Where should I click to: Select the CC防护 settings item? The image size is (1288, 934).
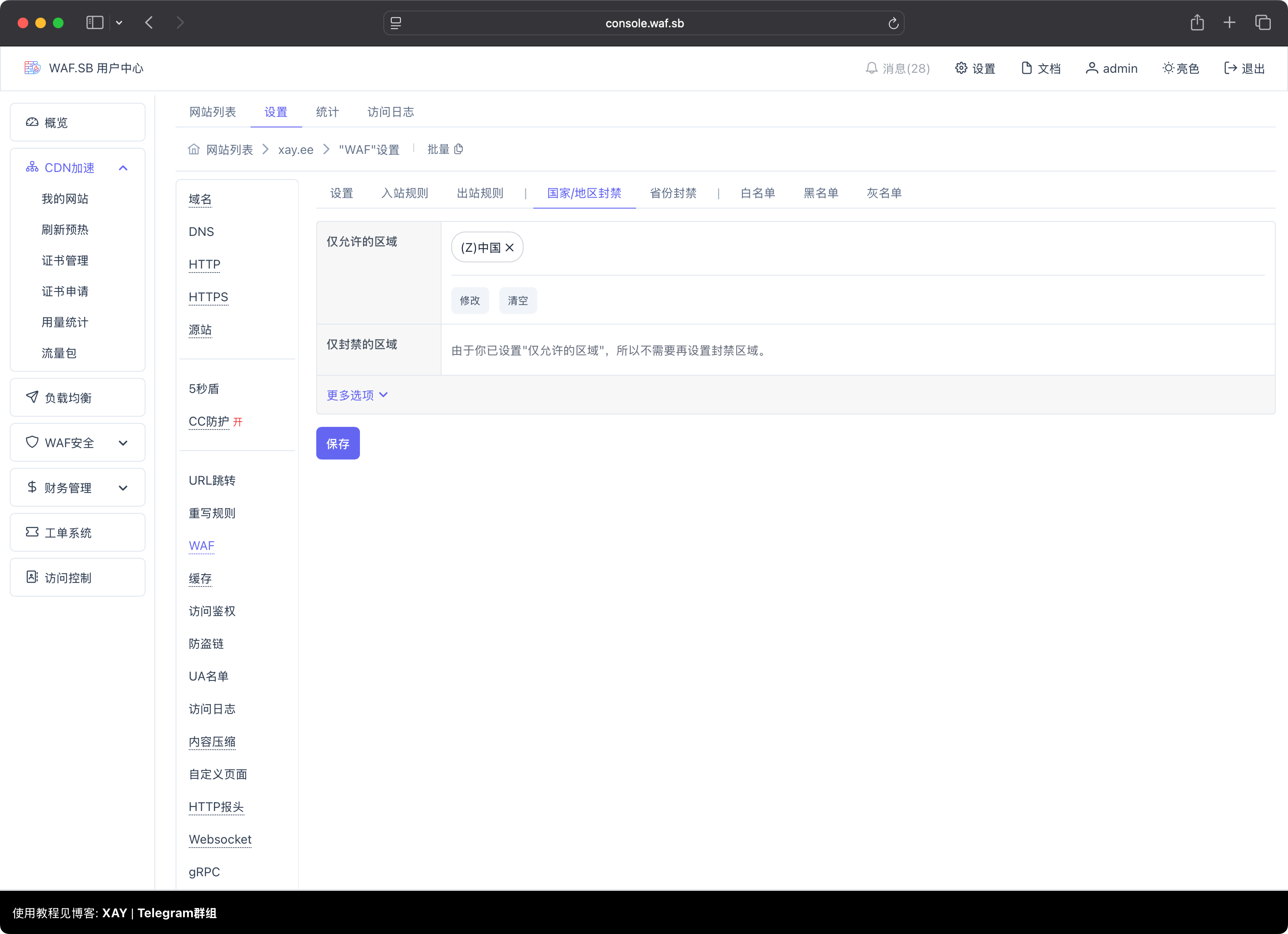(209, 421)
